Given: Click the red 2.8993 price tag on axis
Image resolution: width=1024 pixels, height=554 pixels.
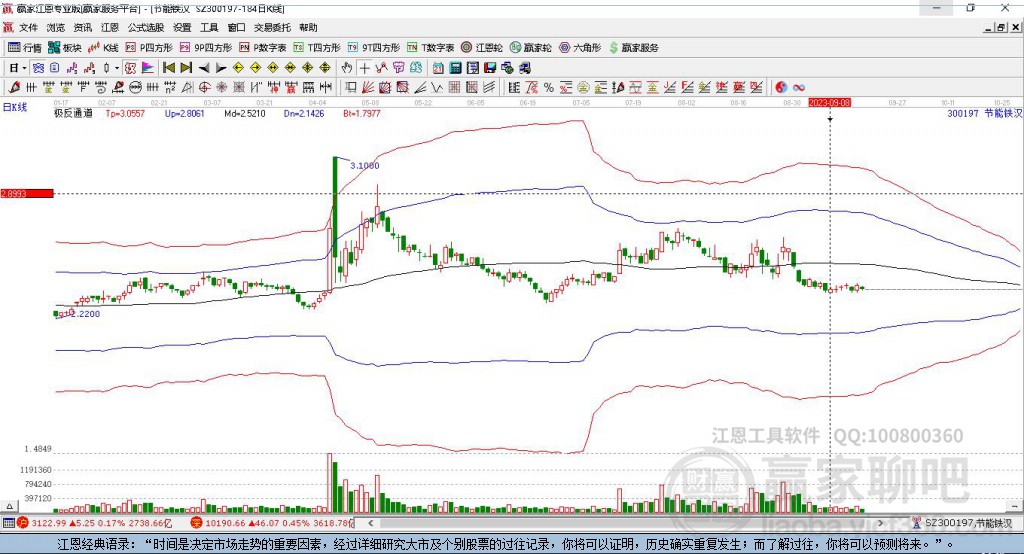Looking at the screenshot, I should [27, 193].
